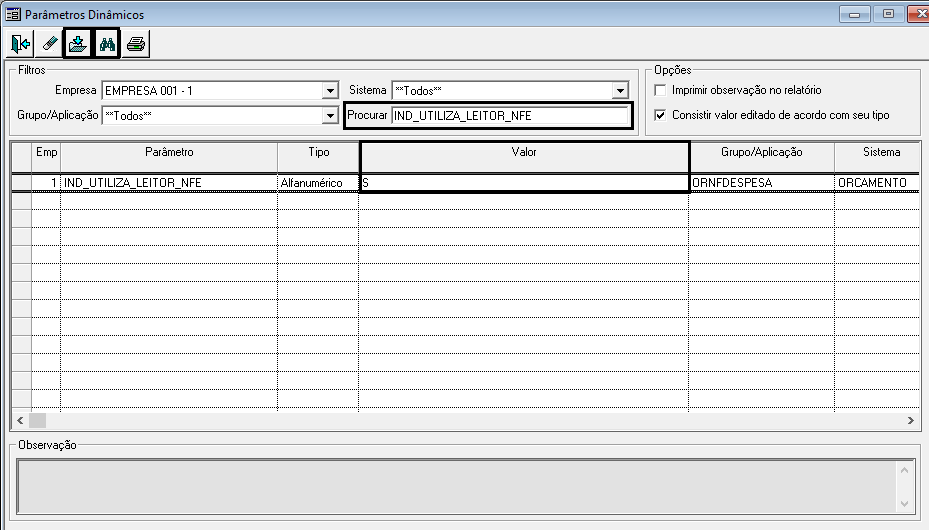
Task: Click the Observação scroll down arrow
Action: pyautogui.click(x=904, y=503)
